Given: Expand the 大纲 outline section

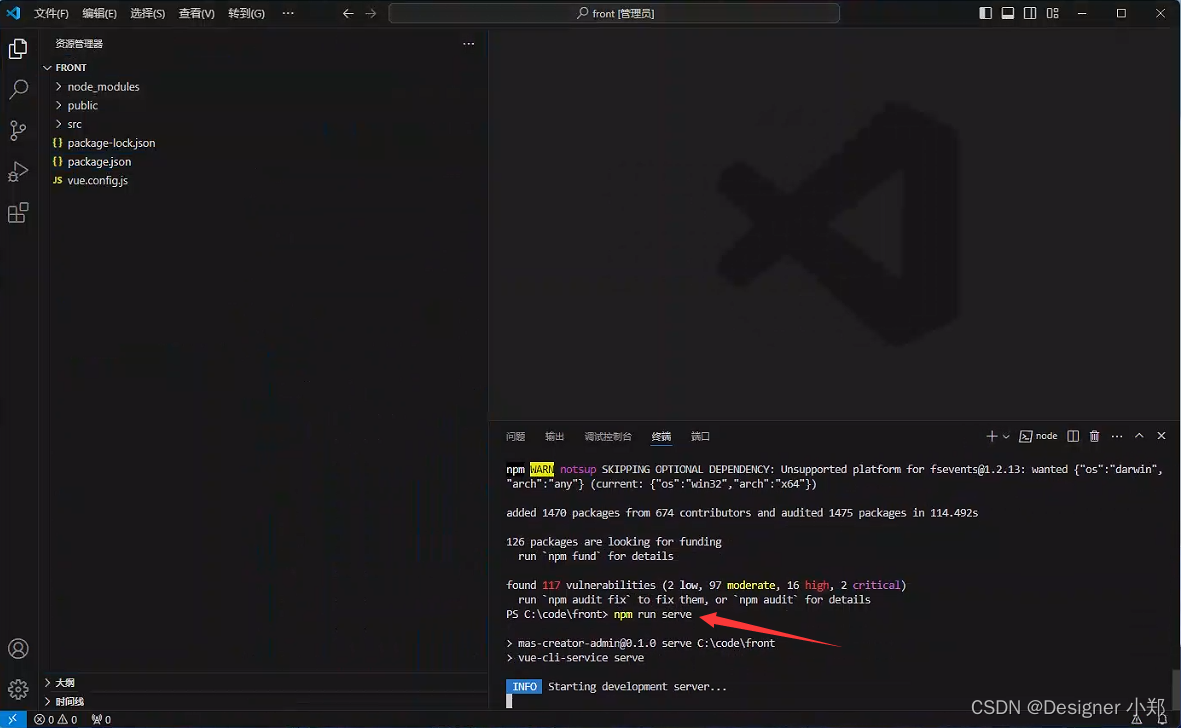Looking at the screenshot, I should tap(264, 683).
